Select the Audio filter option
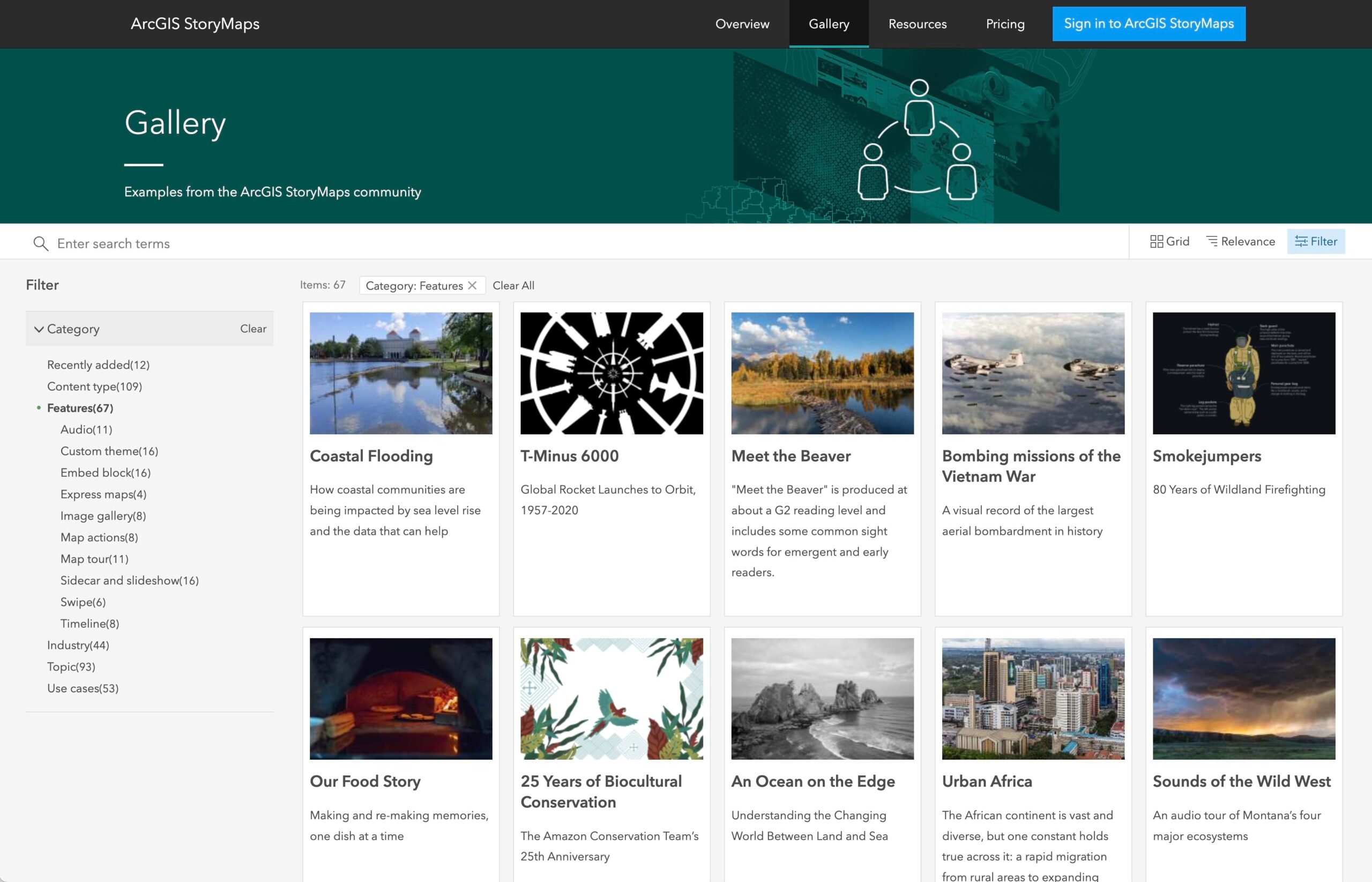 click(x=86, y=429)
